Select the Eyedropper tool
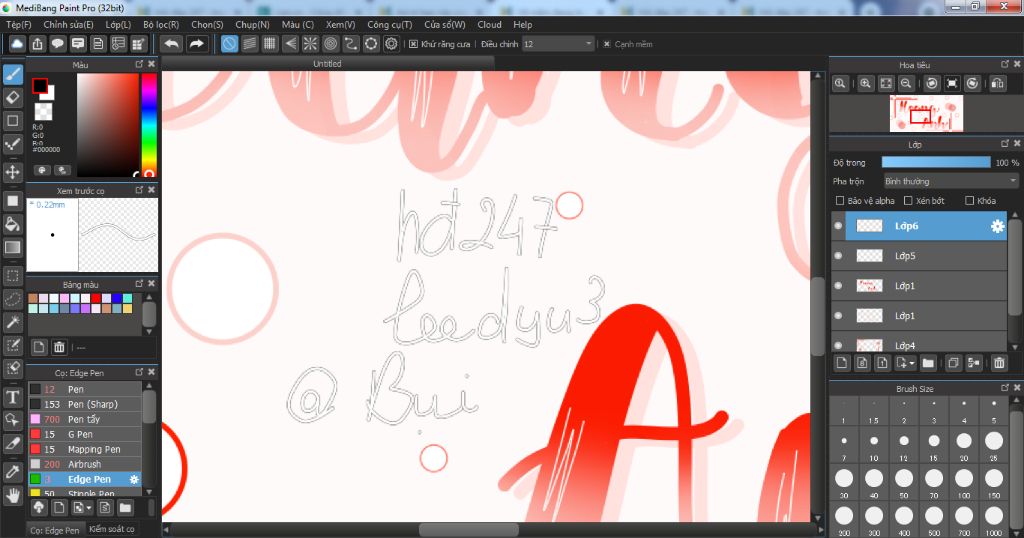The width and height of the screenshot is (1024, 538). click(x=13, y=472)
